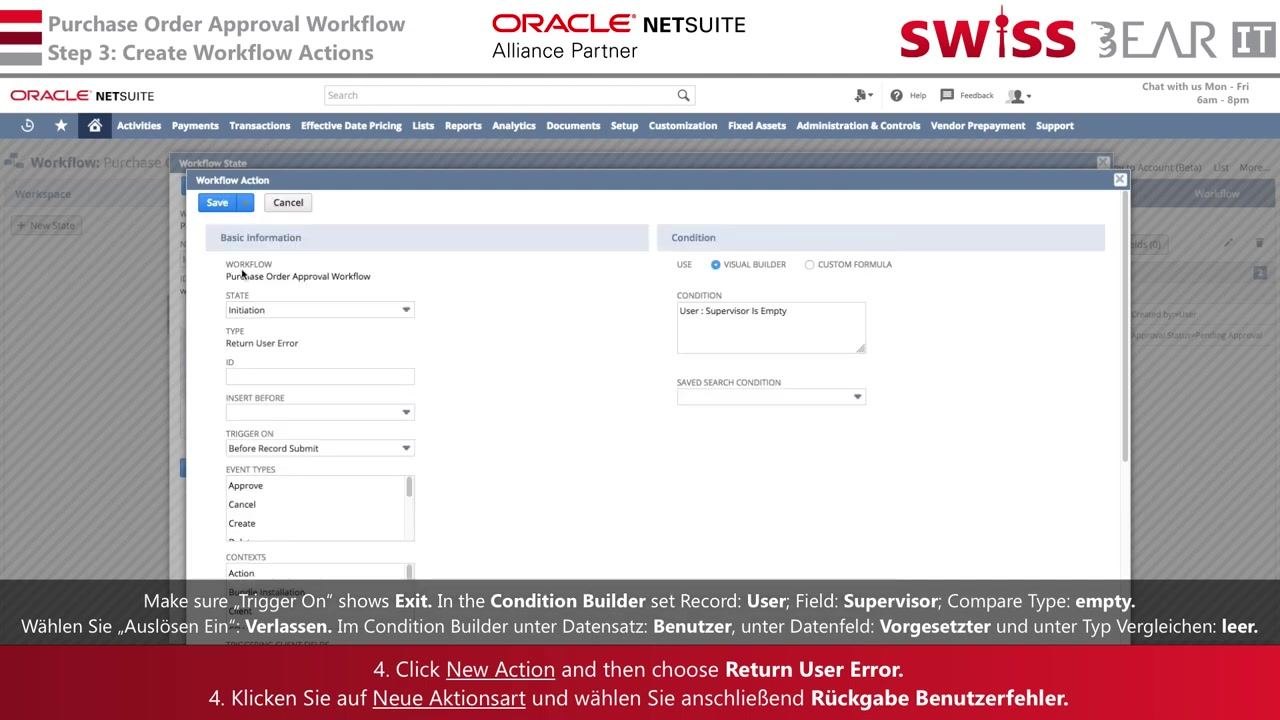Open the Support menu
1280x720 pixels.
tap(1055, 126)
